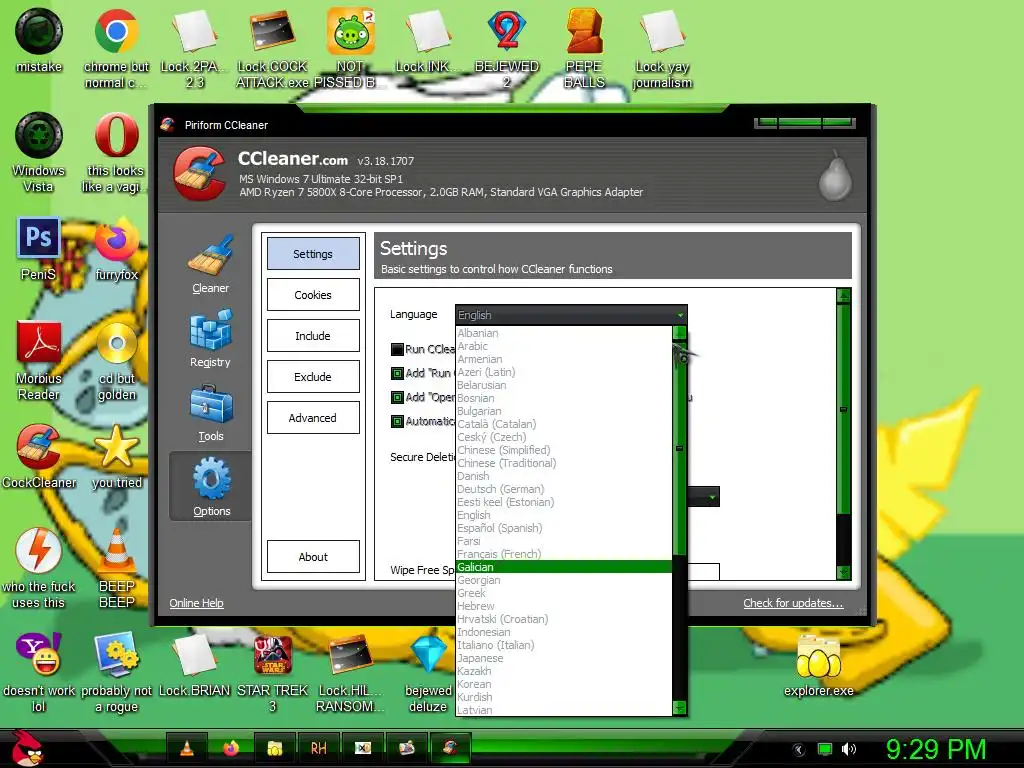The height and width of the screenshot is (768, 1024).
Task: Open the Photoshop 'PeniS' icon
Action: click(x=39, y=249)
